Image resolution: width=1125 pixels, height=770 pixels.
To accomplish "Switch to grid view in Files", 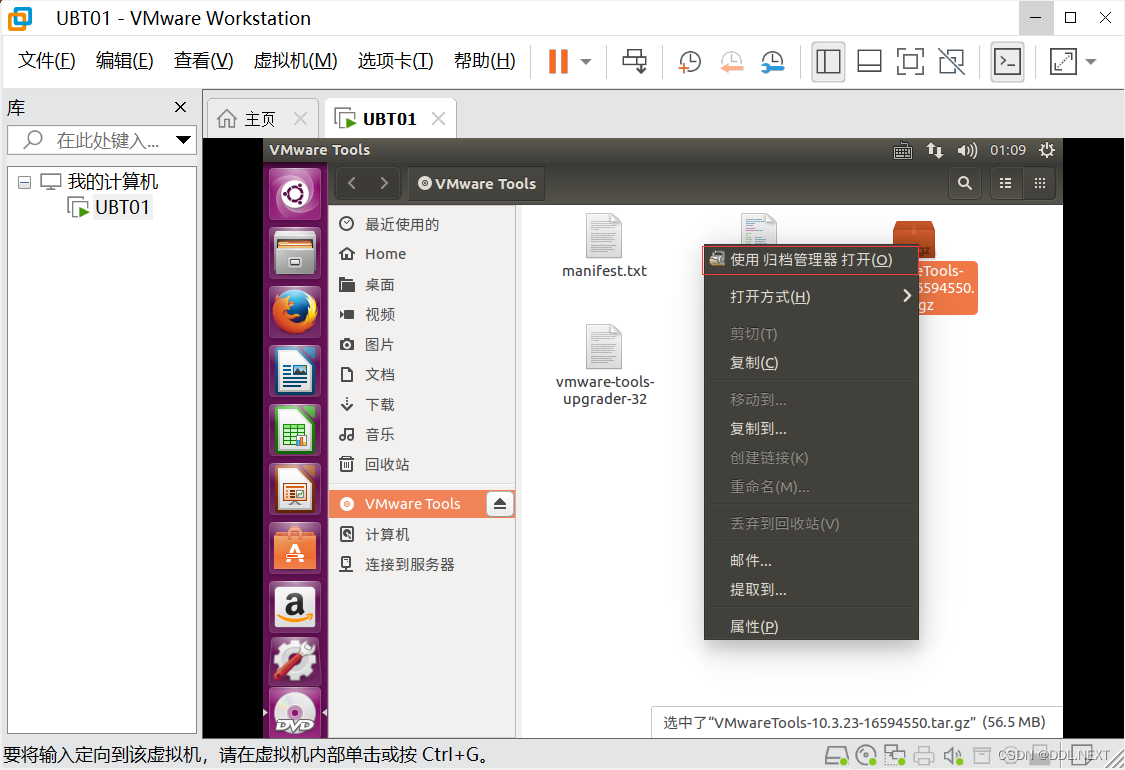I will 1040,183.
